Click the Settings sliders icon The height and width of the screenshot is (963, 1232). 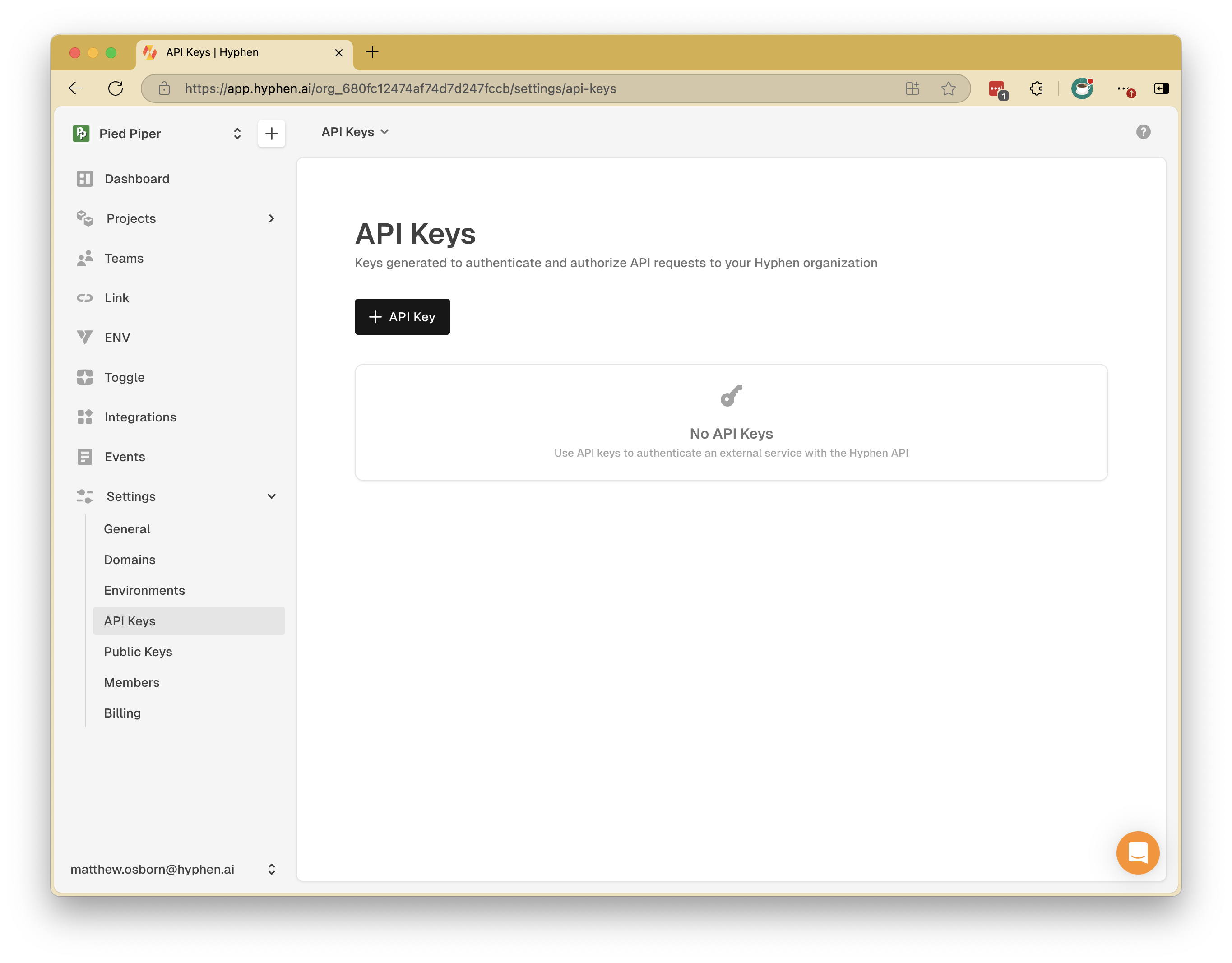[x=85, y=496]
